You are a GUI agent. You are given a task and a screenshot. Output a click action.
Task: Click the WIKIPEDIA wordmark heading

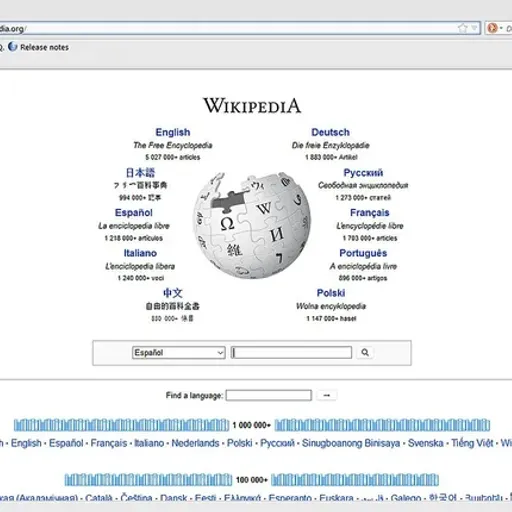252,106
